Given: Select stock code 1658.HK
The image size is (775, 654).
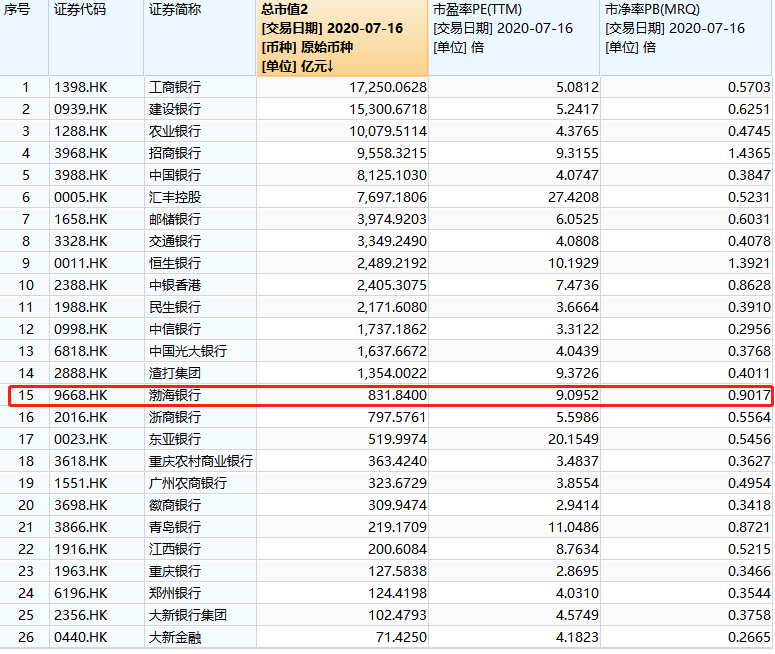Looking at the screenshot, I should [81, 219].
